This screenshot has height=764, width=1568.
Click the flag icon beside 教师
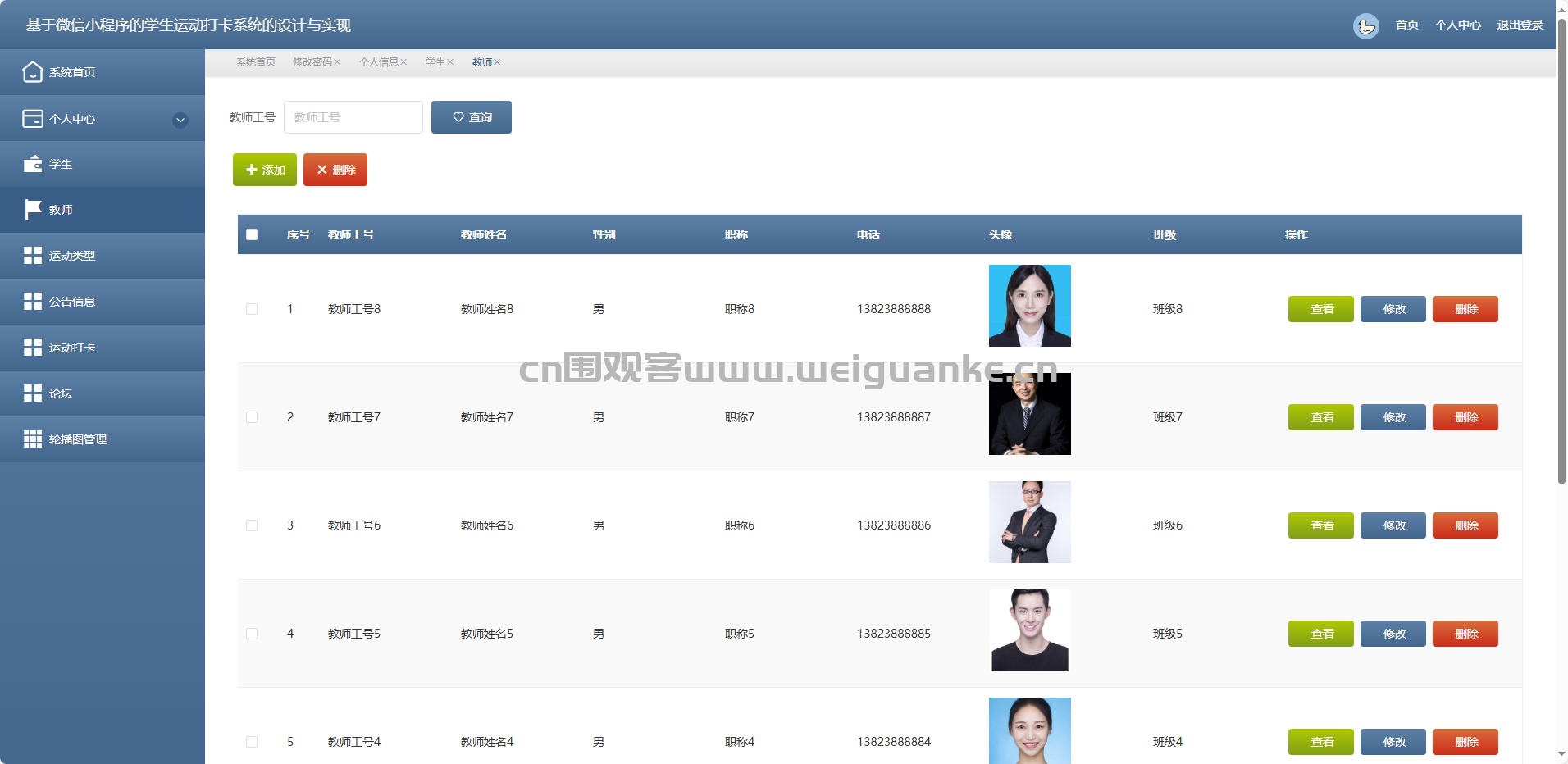click(33, 210)
